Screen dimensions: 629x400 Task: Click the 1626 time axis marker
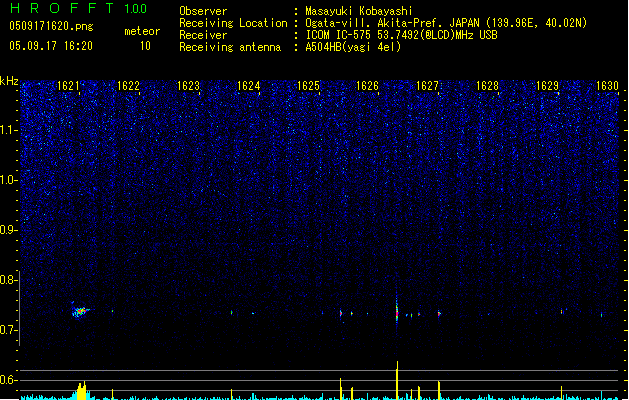click(x=367, y=86)
